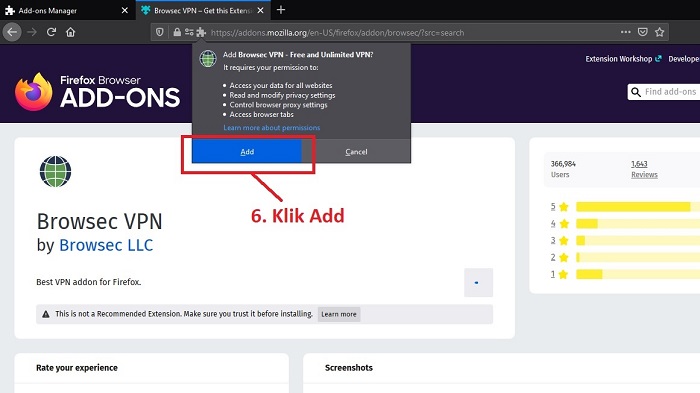Click the padlock site security icon
Viewport: 700px width, 393px height.
pyautogui.click(x=177, y=32)
